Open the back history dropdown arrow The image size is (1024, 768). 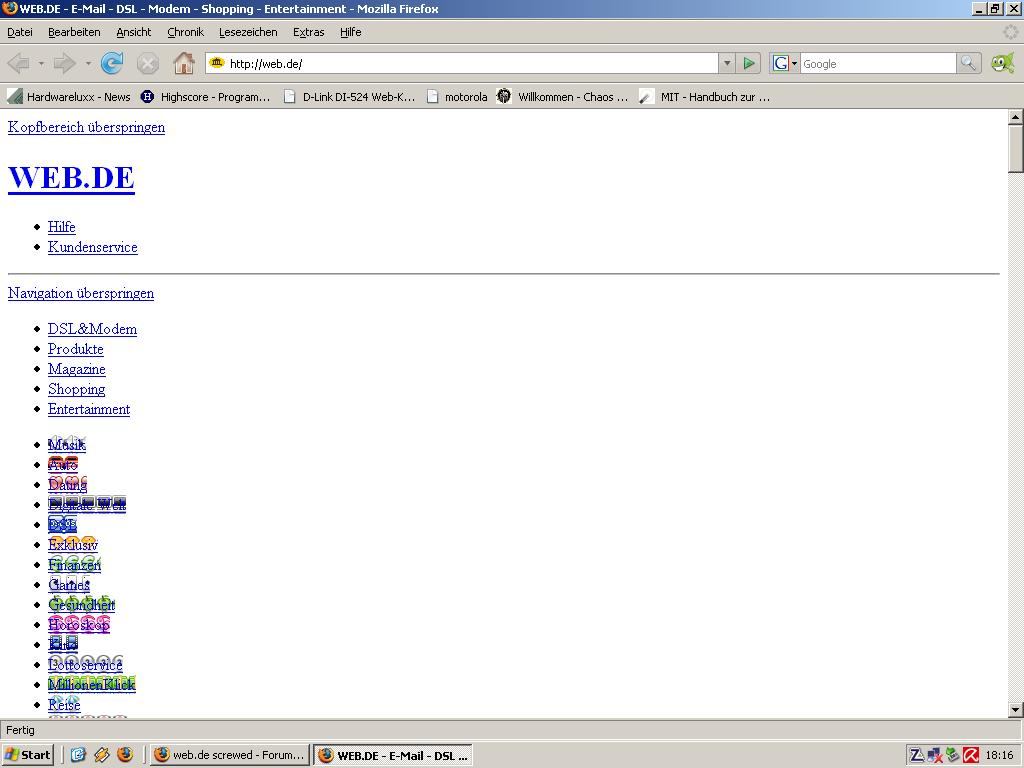click(x=40, y=63)
